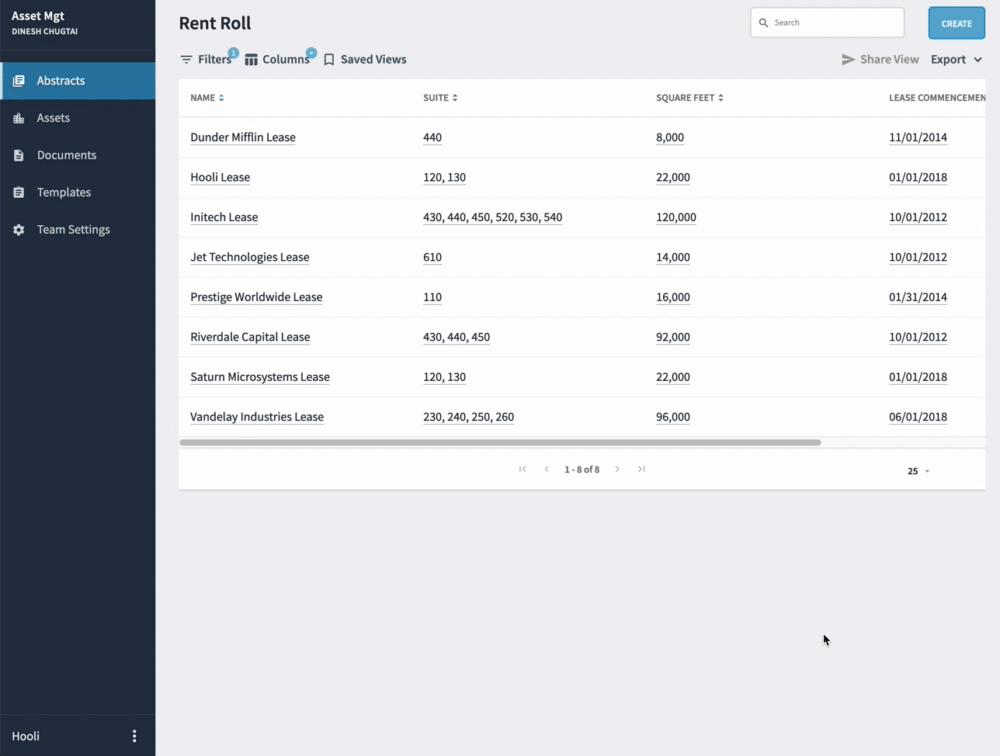Open the Templates section

78,192
